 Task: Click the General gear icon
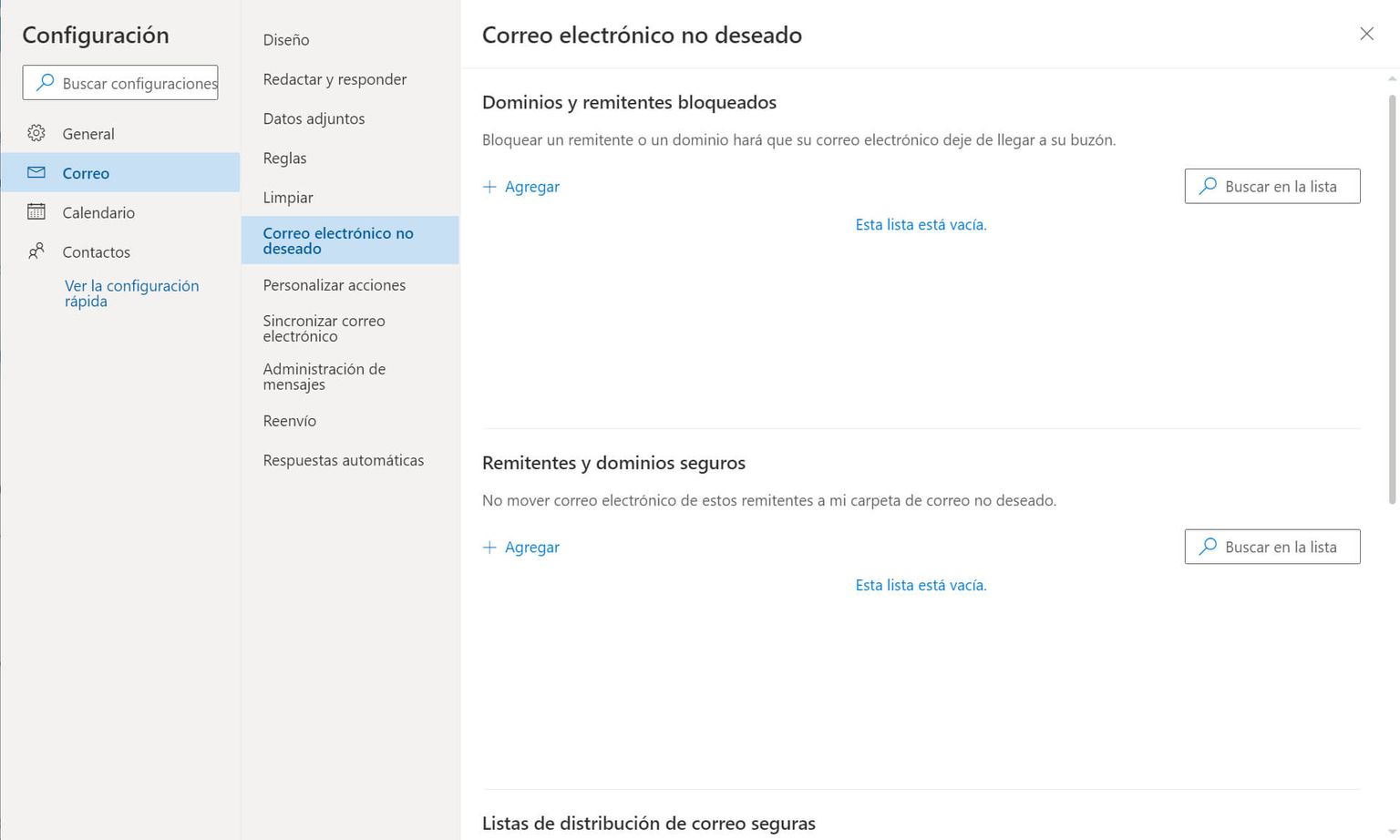point(36,133)
